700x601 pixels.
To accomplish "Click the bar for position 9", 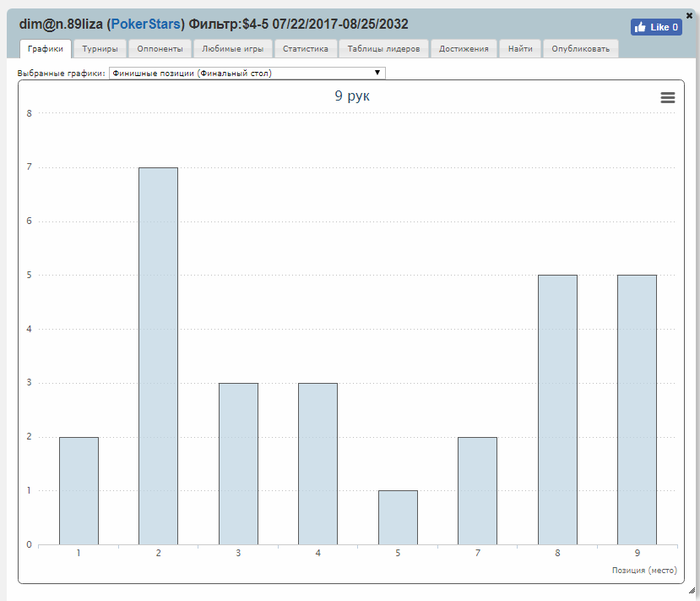I will 637,410.
